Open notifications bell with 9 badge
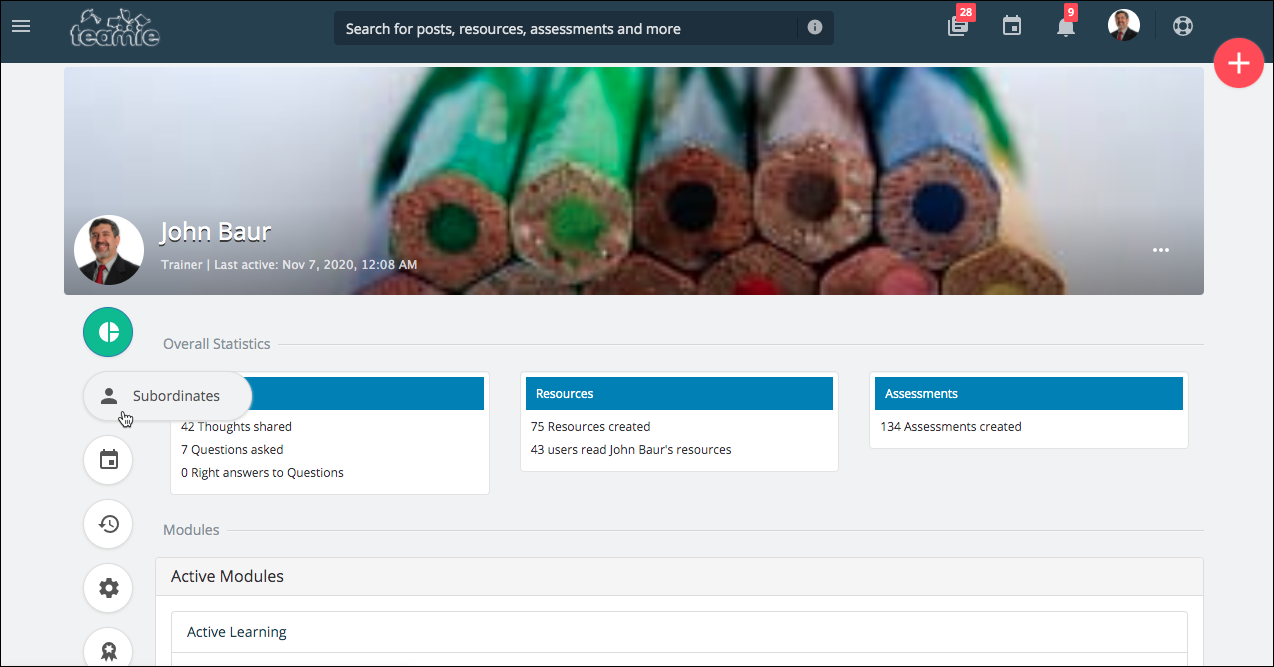The image size is (1274, 667). 1066,26
